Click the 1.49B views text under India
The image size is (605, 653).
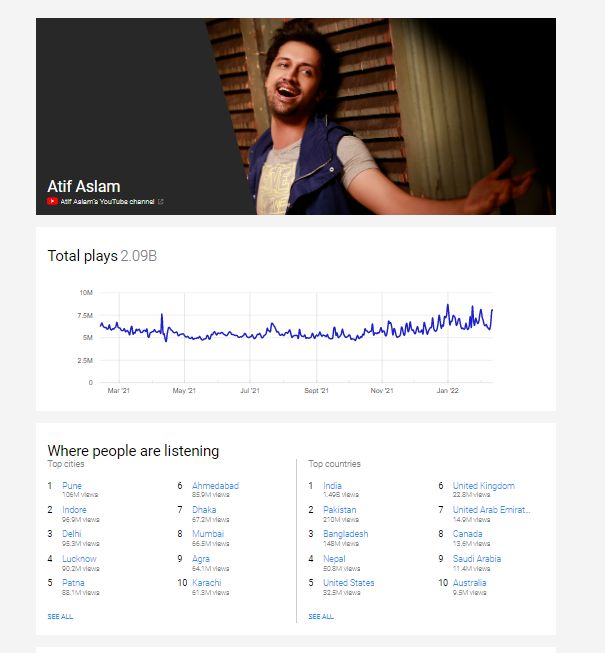click(x=341, y=495)
